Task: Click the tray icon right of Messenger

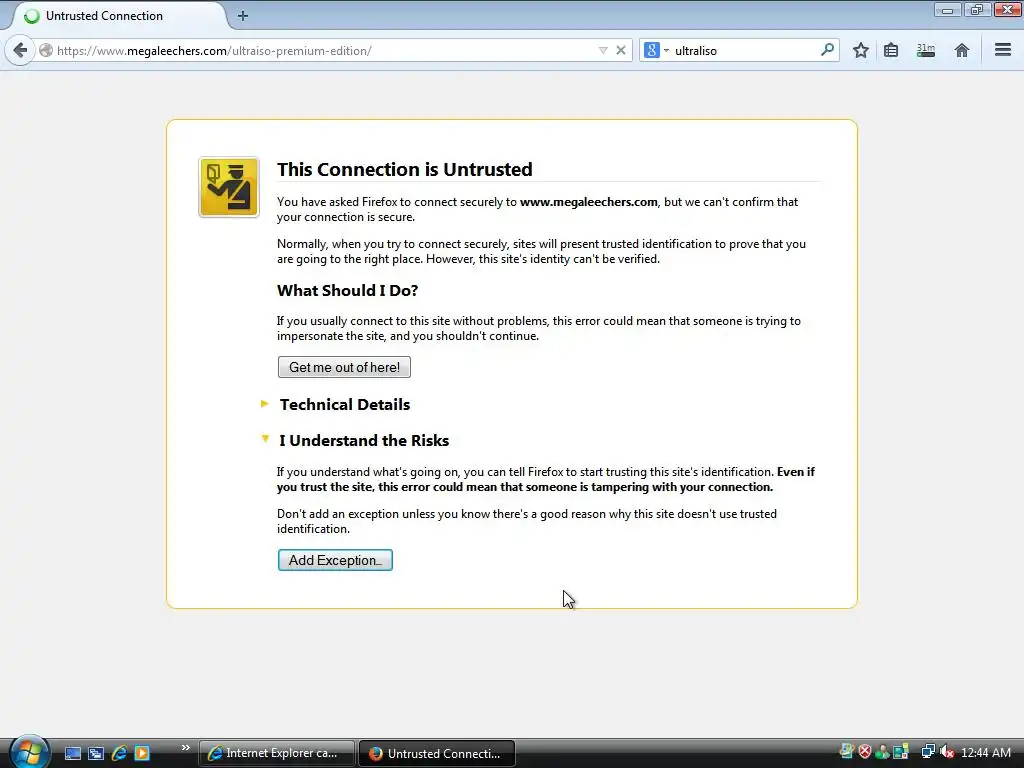Action: pos(901,752)
